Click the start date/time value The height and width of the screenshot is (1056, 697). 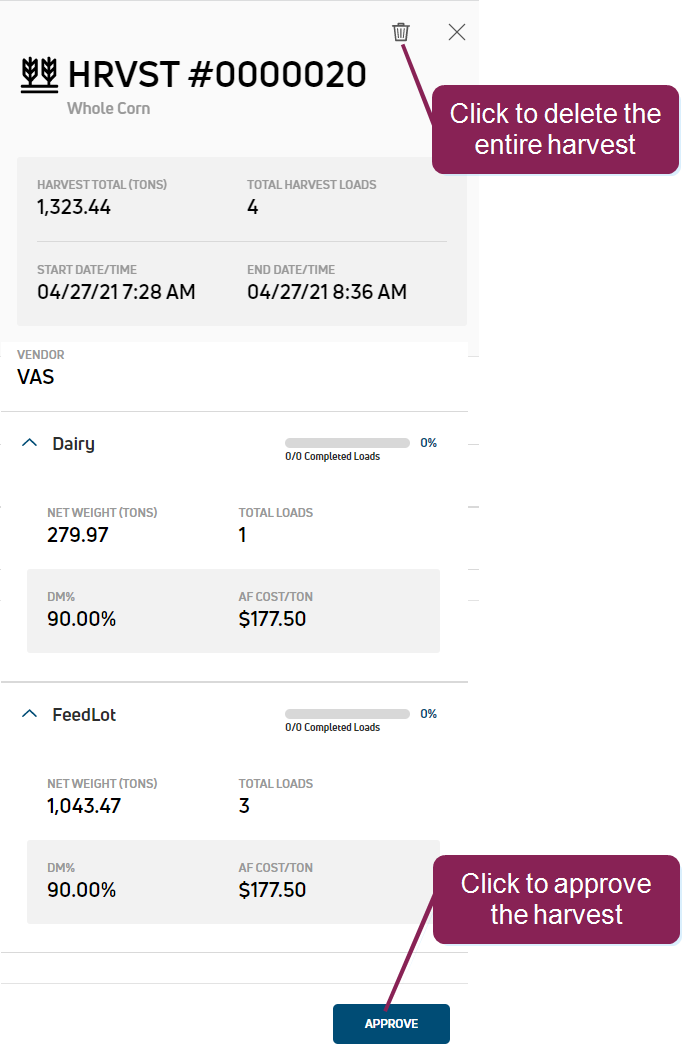pos(116,292)
